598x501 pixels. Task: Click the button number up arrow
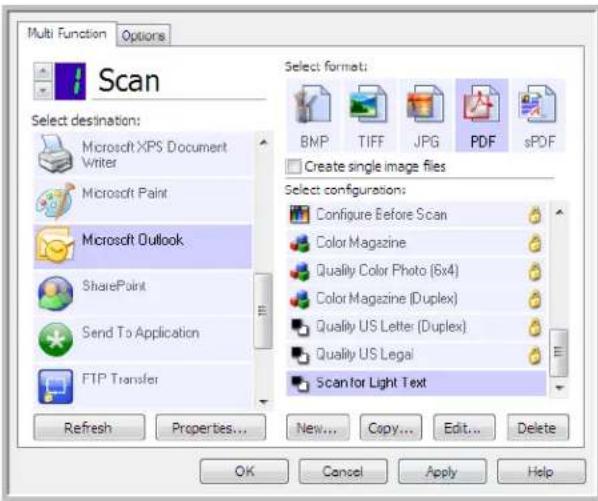click(43, 71)
